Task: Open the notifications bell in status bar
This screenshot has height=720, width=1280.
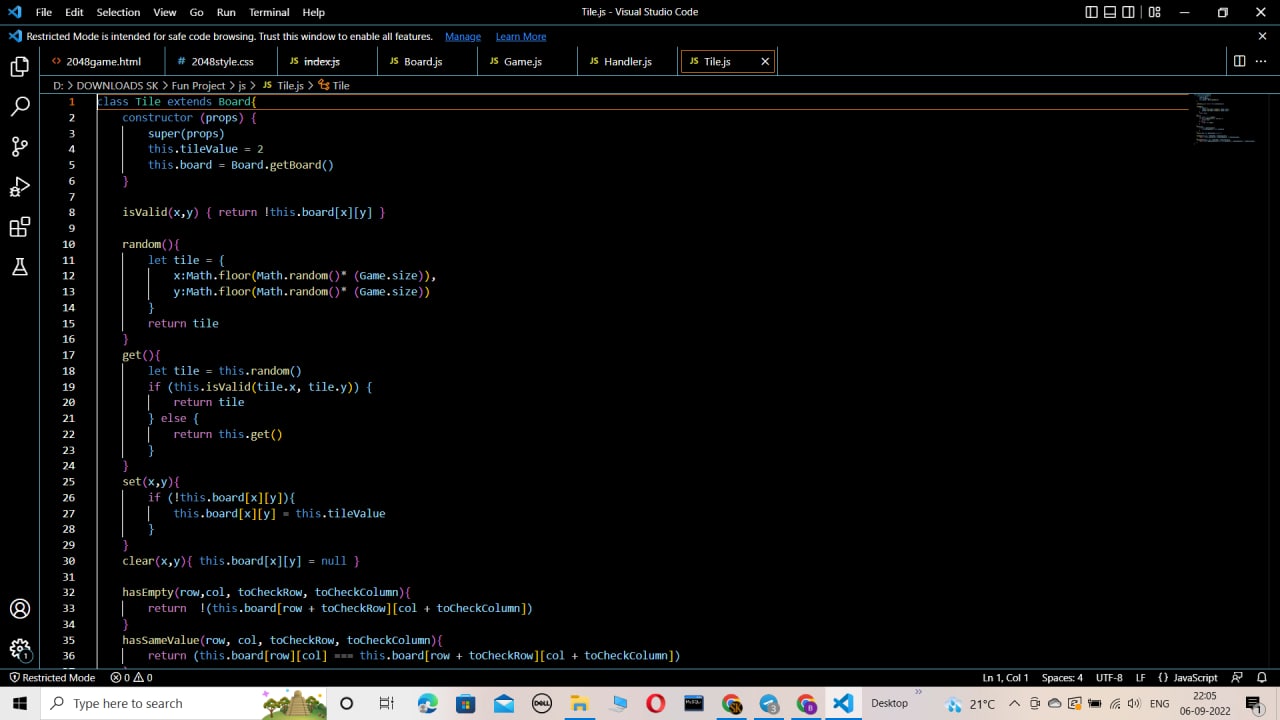Action: 1262,677
